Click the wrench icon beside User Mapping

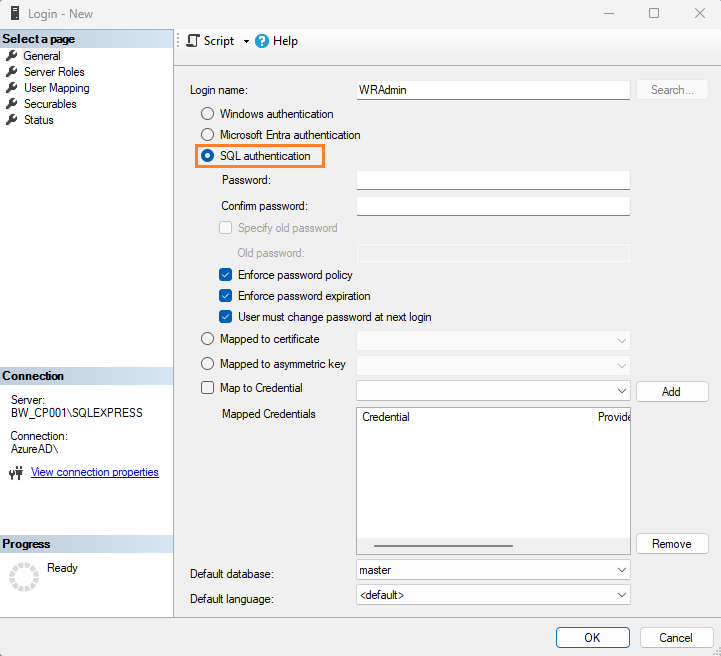(11, 88)
